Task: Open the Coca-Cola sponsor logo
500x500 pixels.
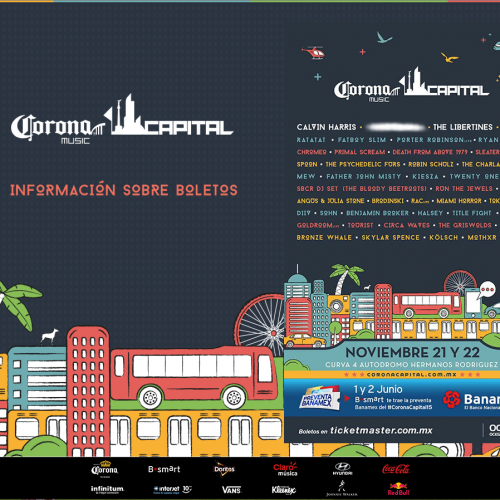Action: (396, 469)
